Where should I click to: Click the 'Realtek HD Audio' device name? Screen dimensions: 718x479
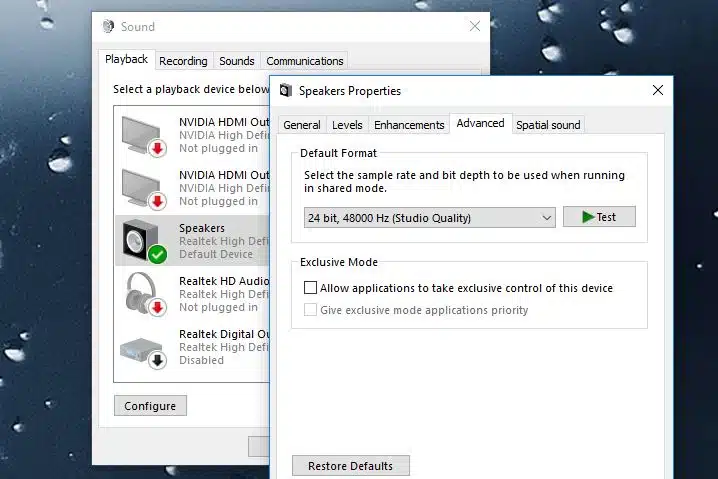224,281
